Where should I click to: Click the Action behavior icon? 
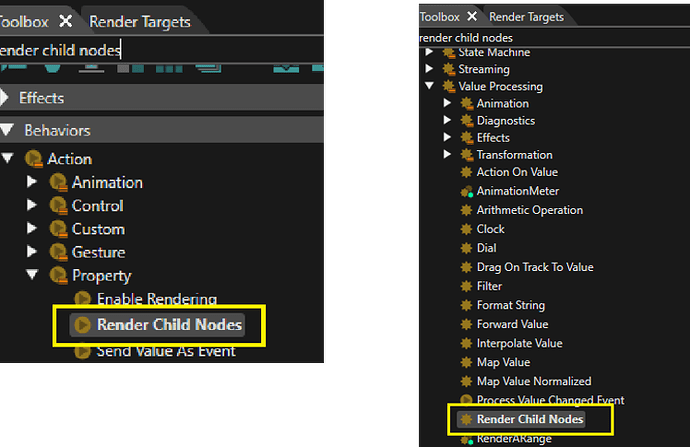tap(34, 159)
